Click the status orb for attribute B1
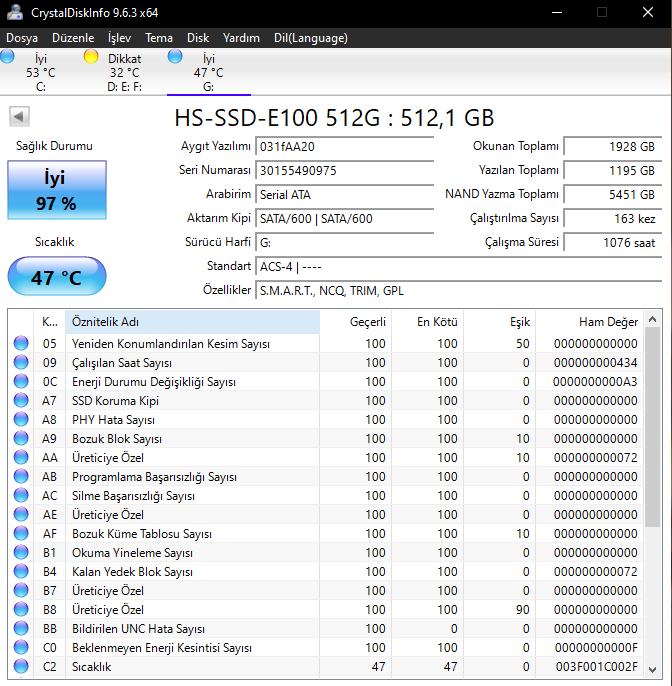Screen dimensions: 672x686 tap(21, 553)
